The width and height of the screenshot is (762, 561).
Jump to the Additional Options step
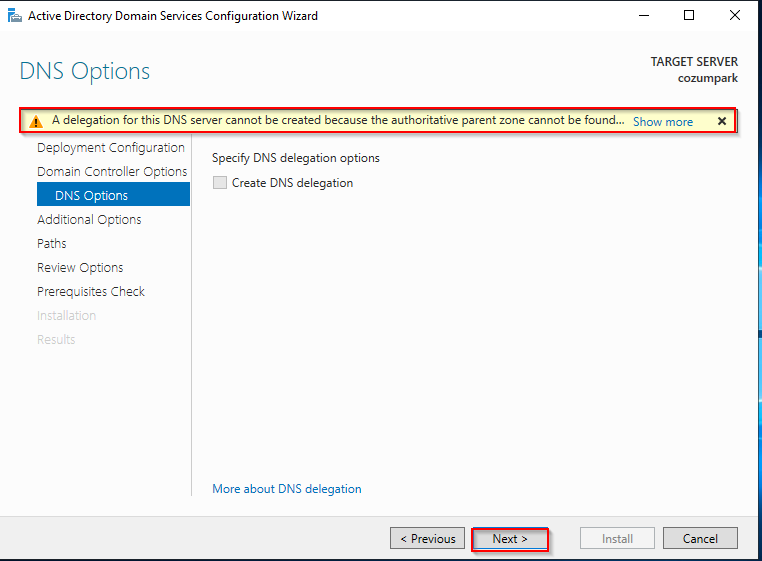pos(89,220)
